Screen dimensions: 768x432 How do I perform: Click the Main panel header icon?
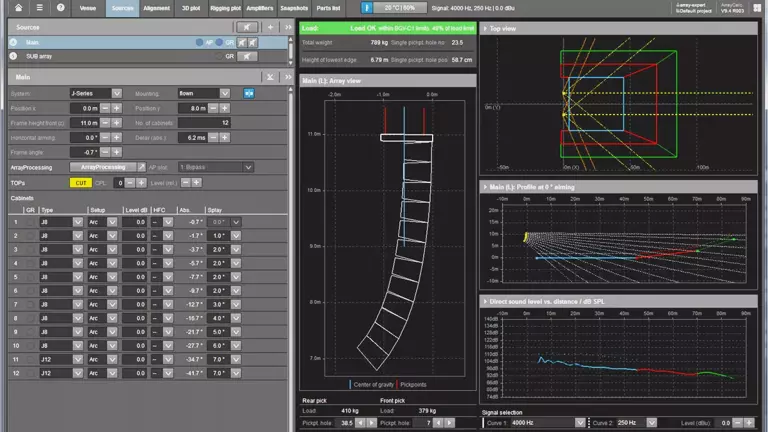click(x=270, y=77)
